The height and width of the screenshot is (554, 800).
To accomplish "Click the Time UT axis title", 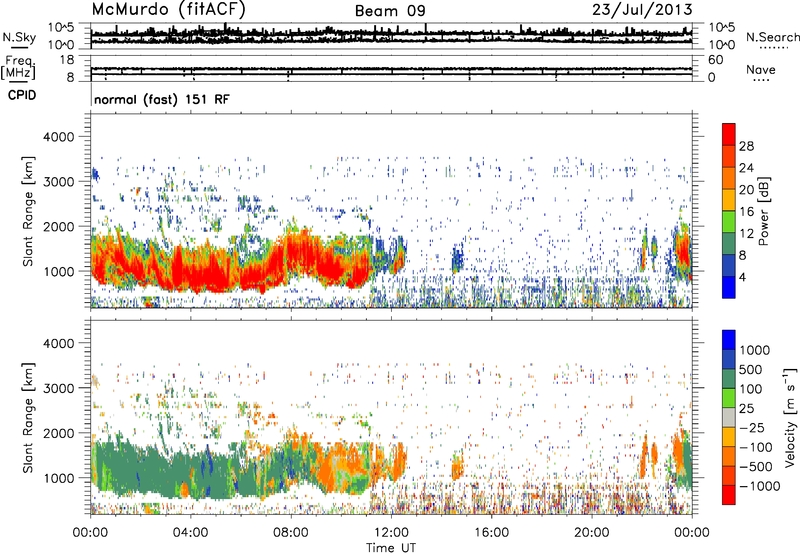I will click(x=391, y=548).
